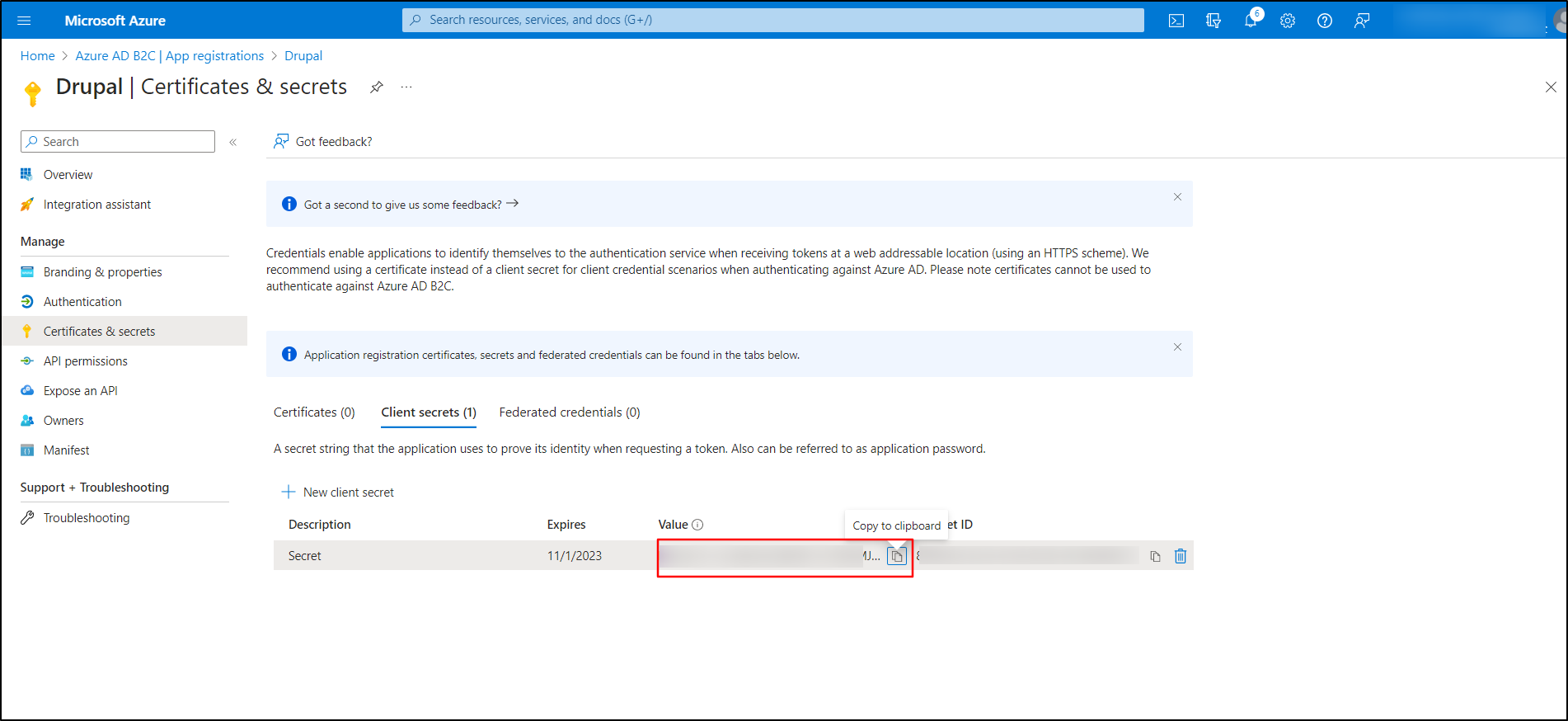Pin the Drupal blade to dashboard
The width and height of the screenshot is (1568, 721).
tap(377, 87)
